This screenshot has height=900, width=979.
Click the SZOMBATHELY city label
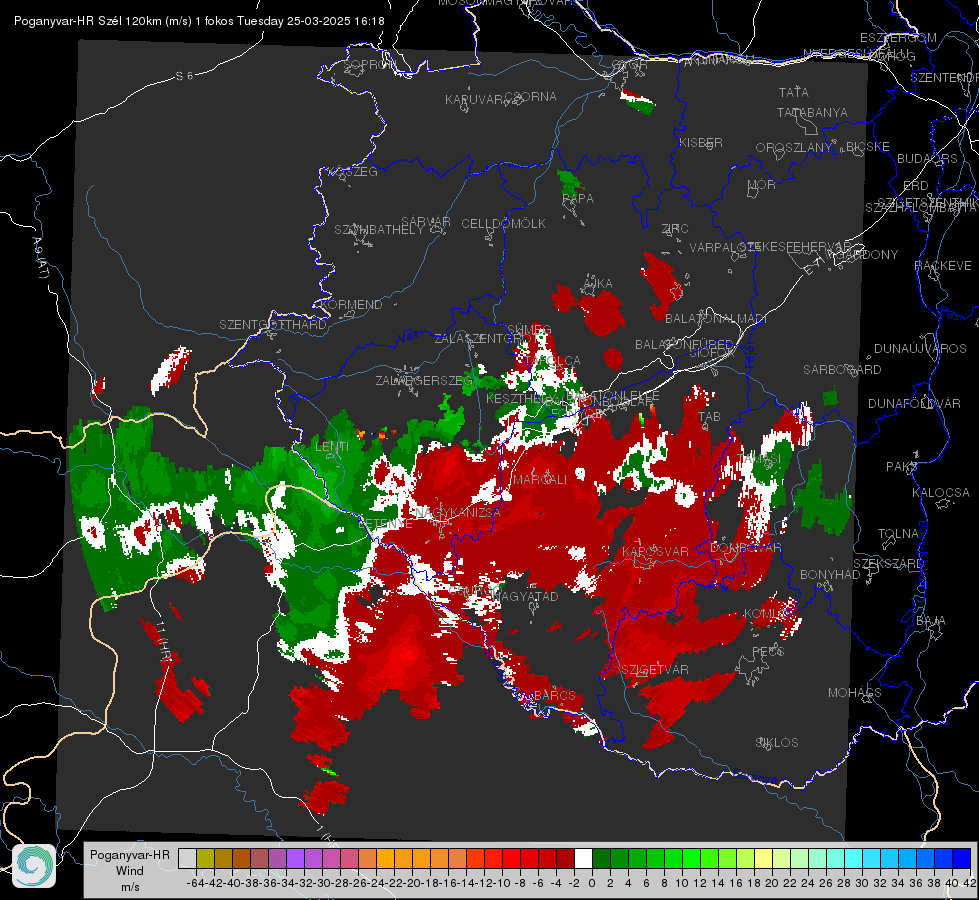(x=379, y=230)
